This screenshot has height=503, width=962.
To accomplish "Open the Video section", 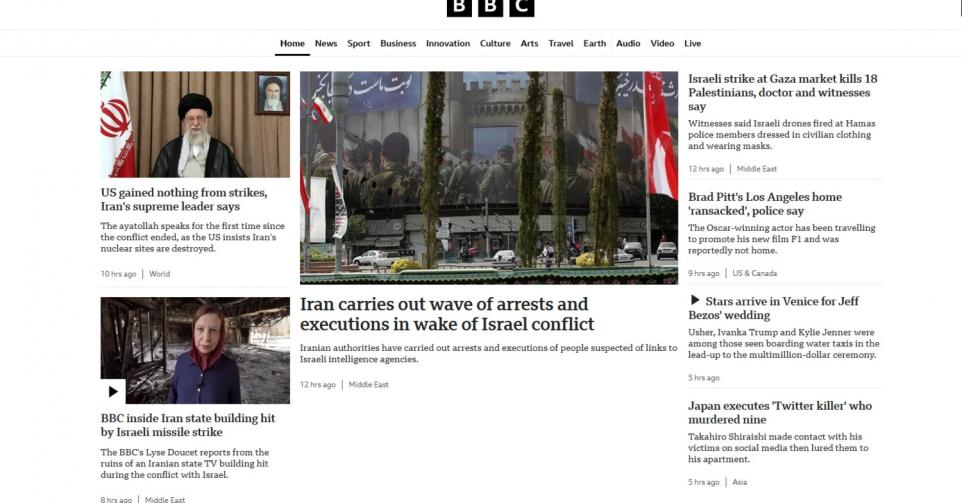I will click(x=662, y=44).
